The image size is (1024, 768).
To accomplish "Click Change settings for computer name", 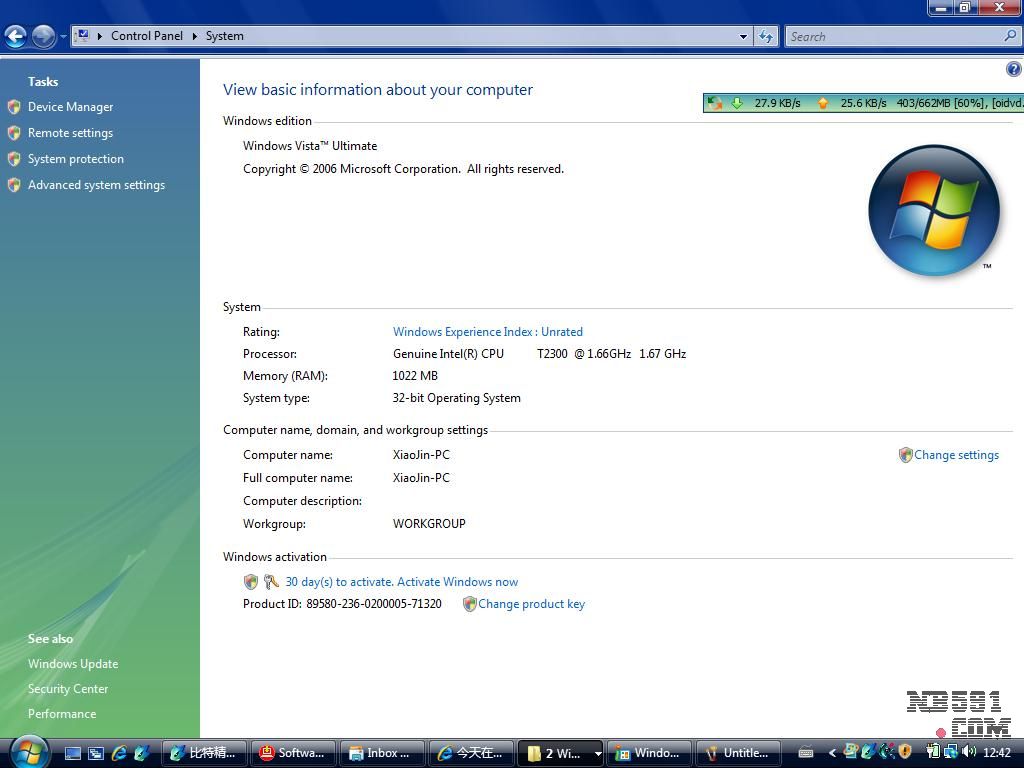I will [955, 455].
